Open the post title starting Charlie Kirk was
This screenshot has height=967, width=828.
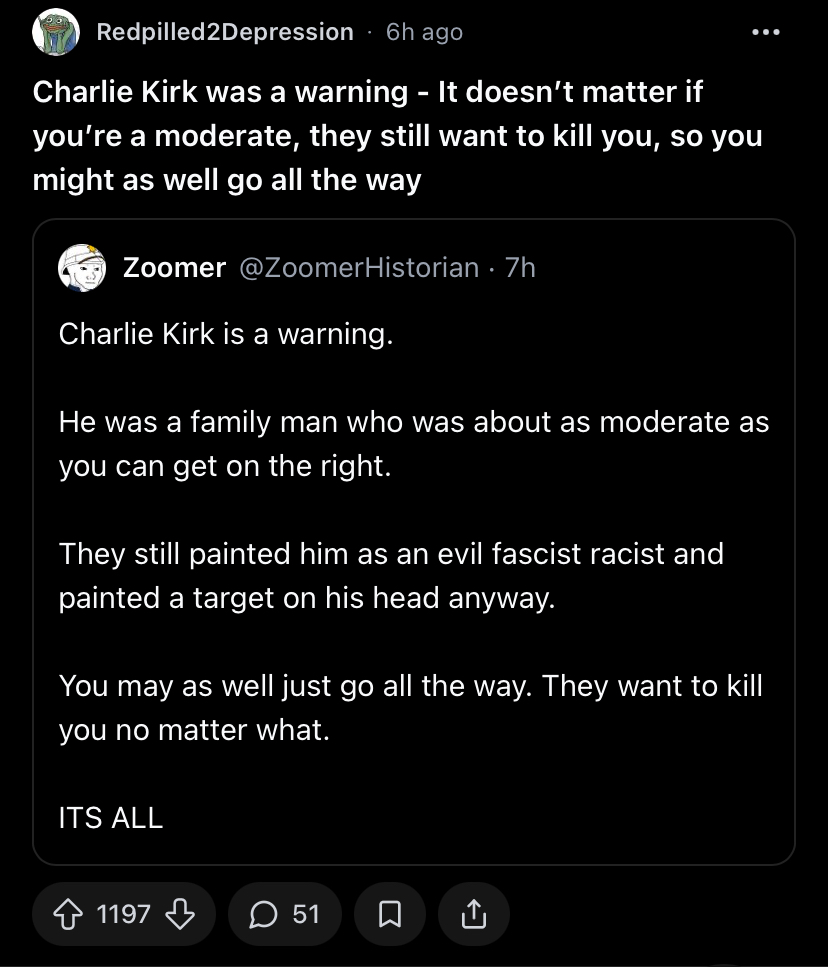click(x=398, y=136)
